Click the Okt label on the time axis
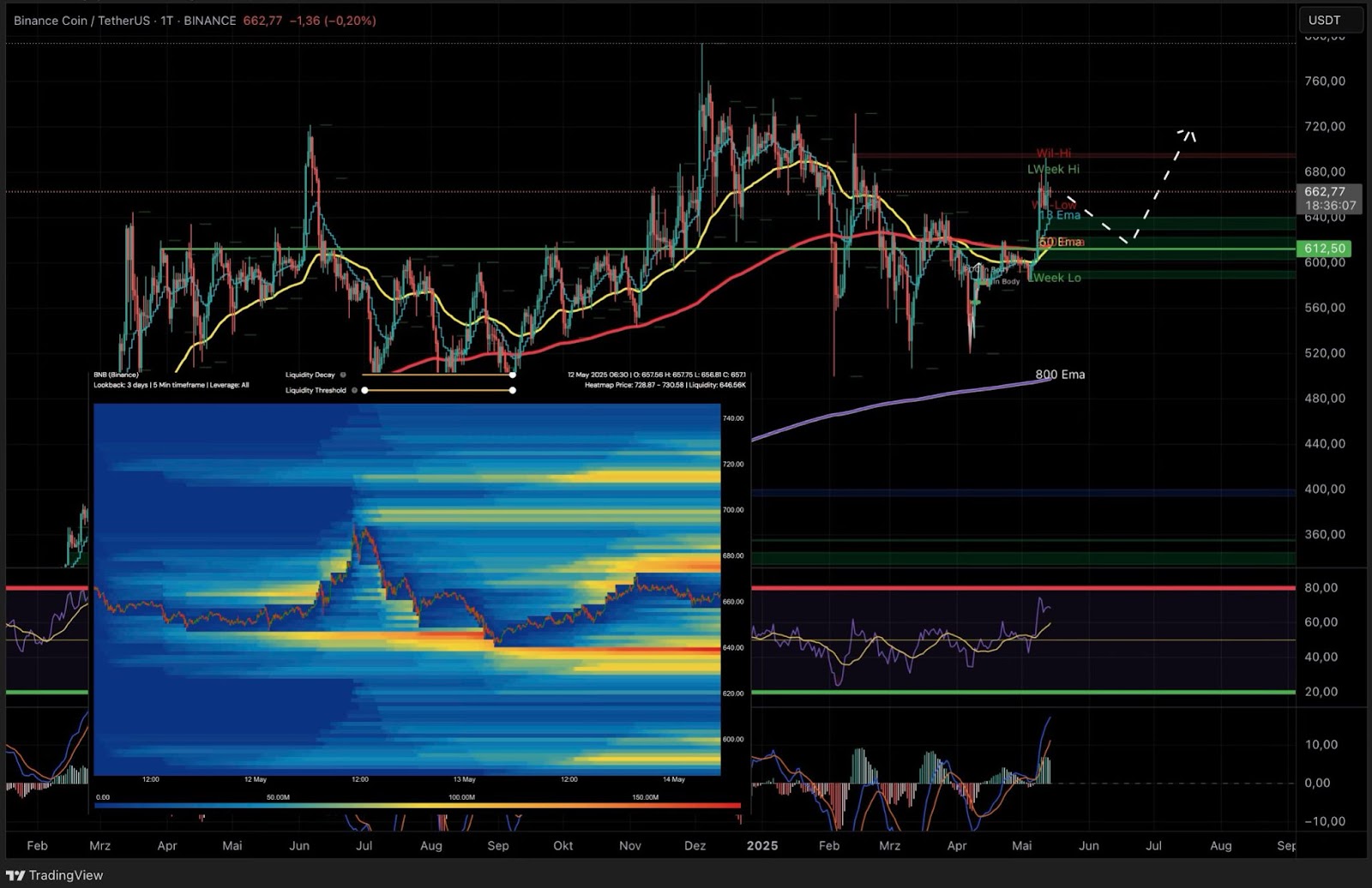1372x888 pixels. click(563, 845)
